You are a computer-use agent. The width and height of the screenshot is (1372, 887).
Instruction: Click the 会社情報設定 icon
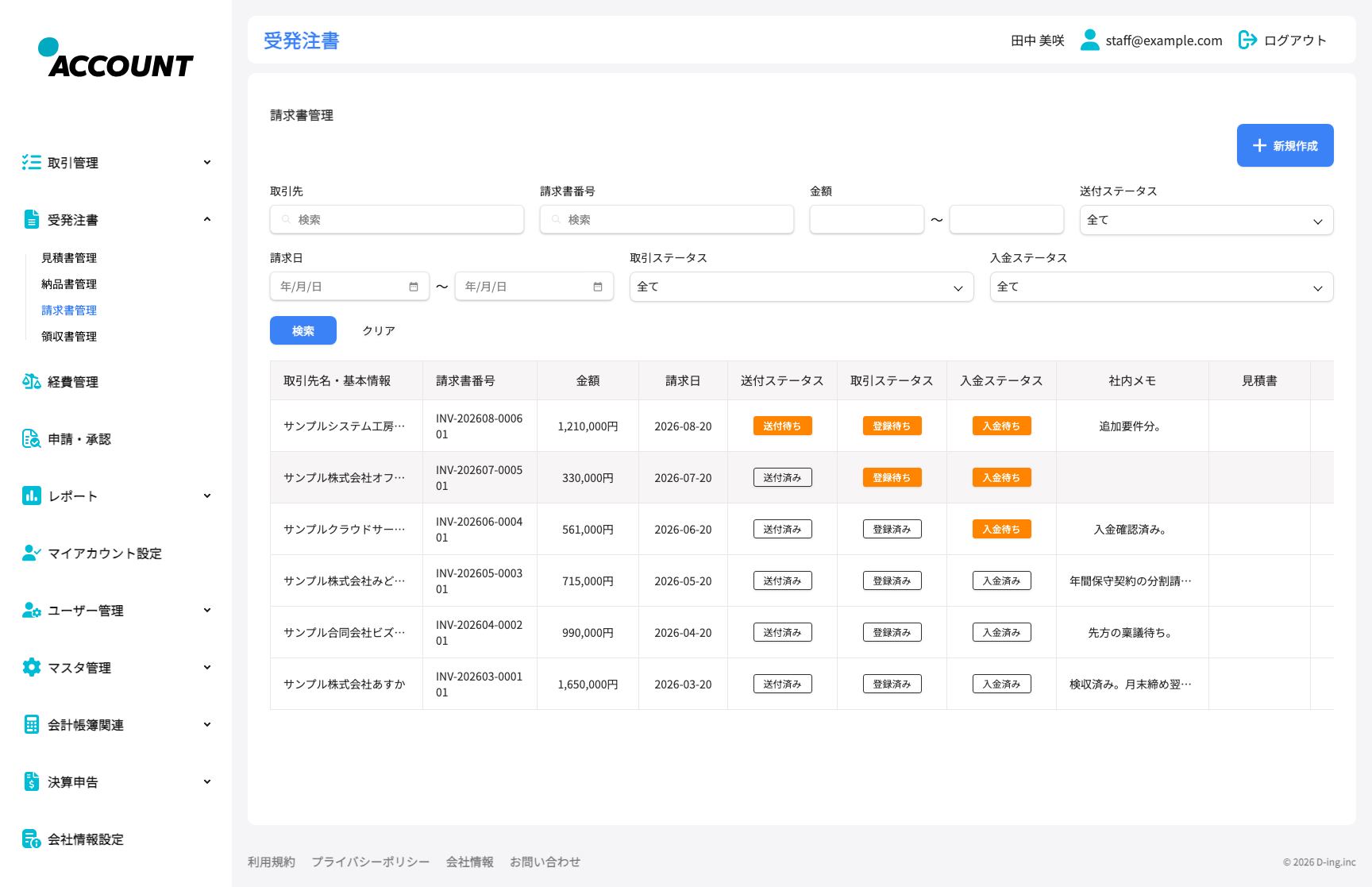[x=32, y=839]
